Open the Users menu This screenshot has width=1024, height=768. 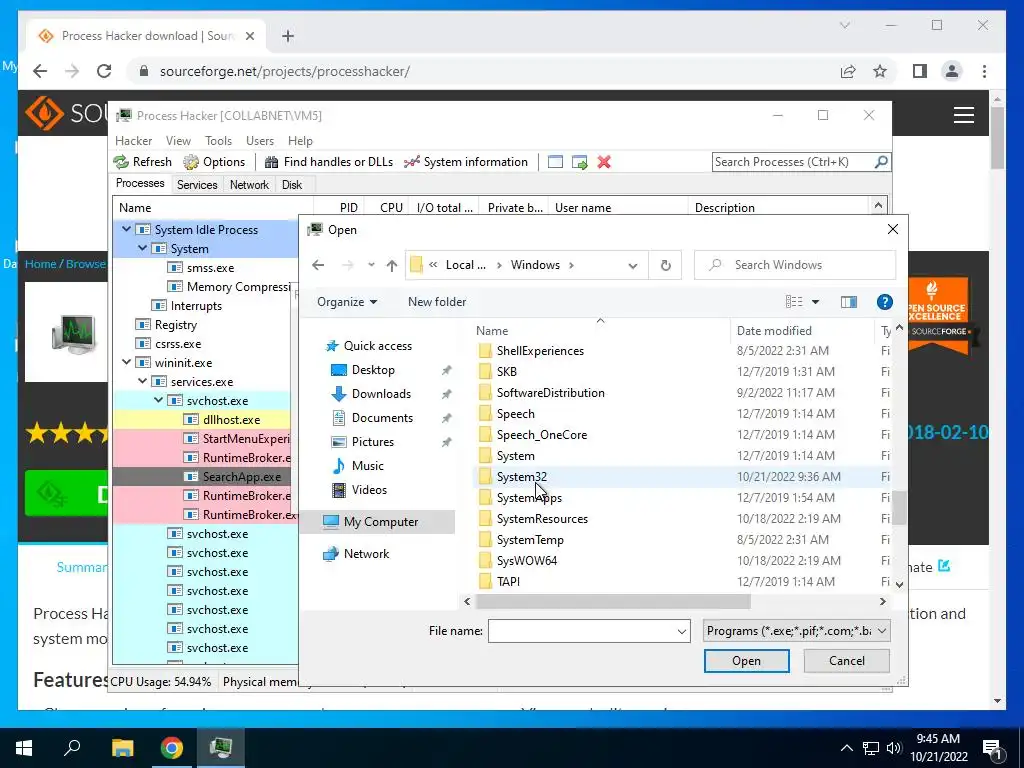click(260, 140)
